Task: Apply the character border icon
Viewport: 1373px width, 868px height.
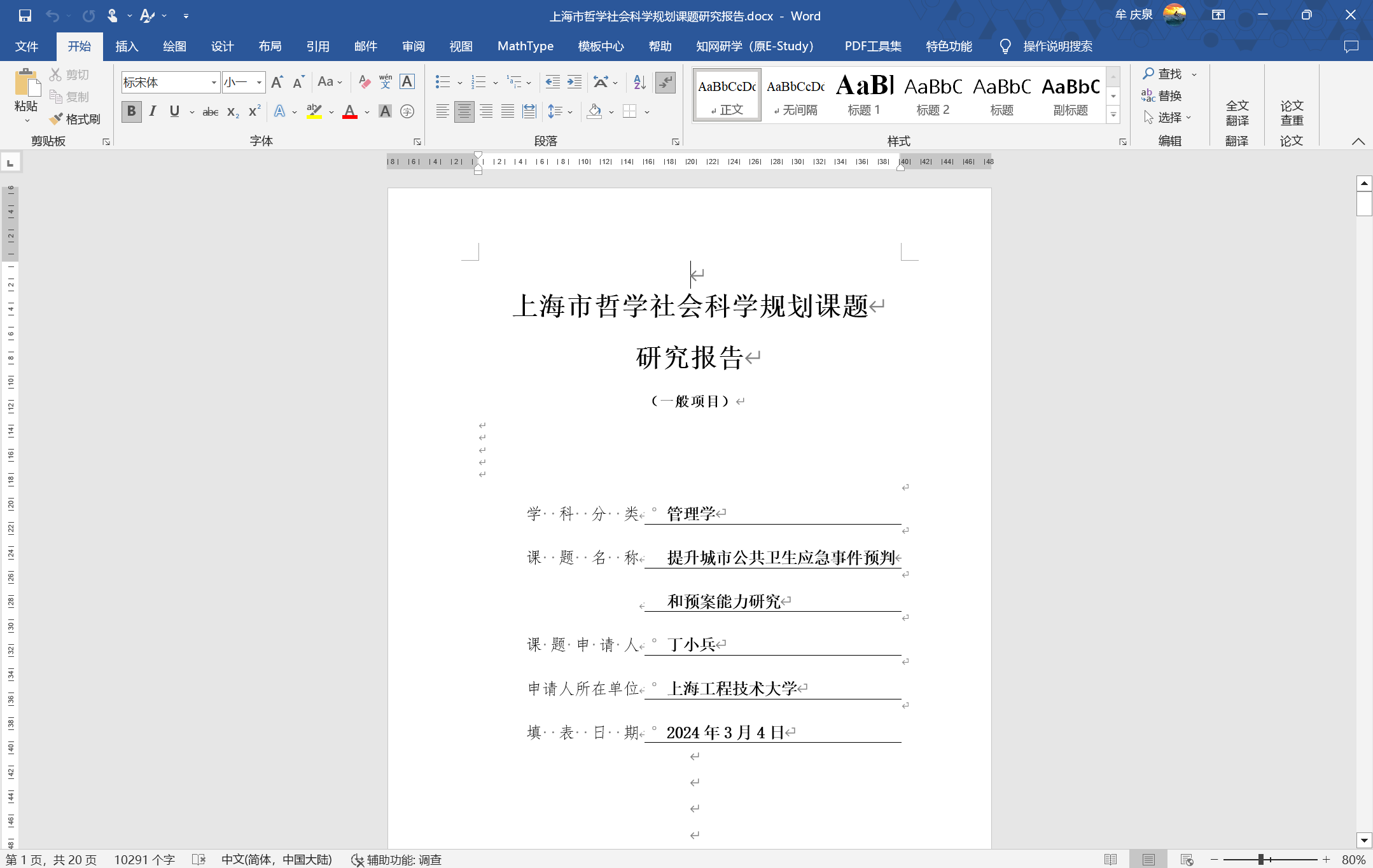Action: click(407, 82)
